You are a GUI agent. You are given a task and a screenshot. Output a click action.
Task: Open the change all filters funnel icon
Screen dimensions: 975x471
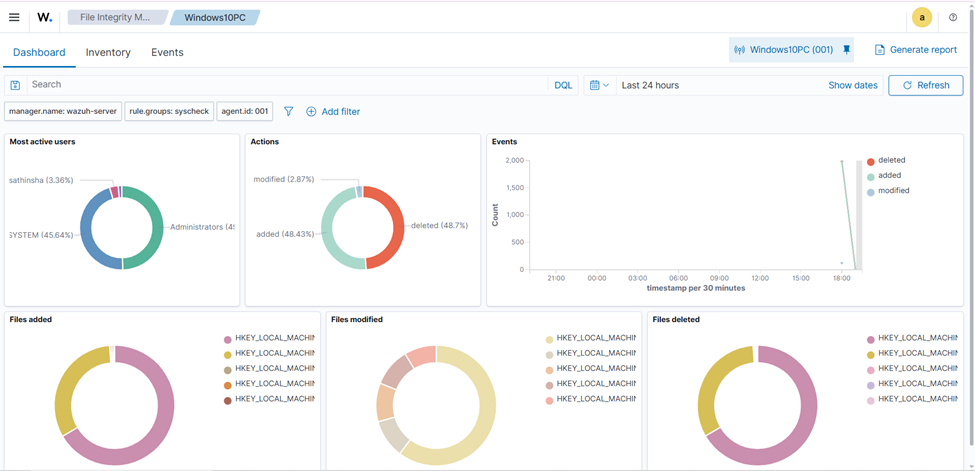pyautogui.click(x=289, y=111)
